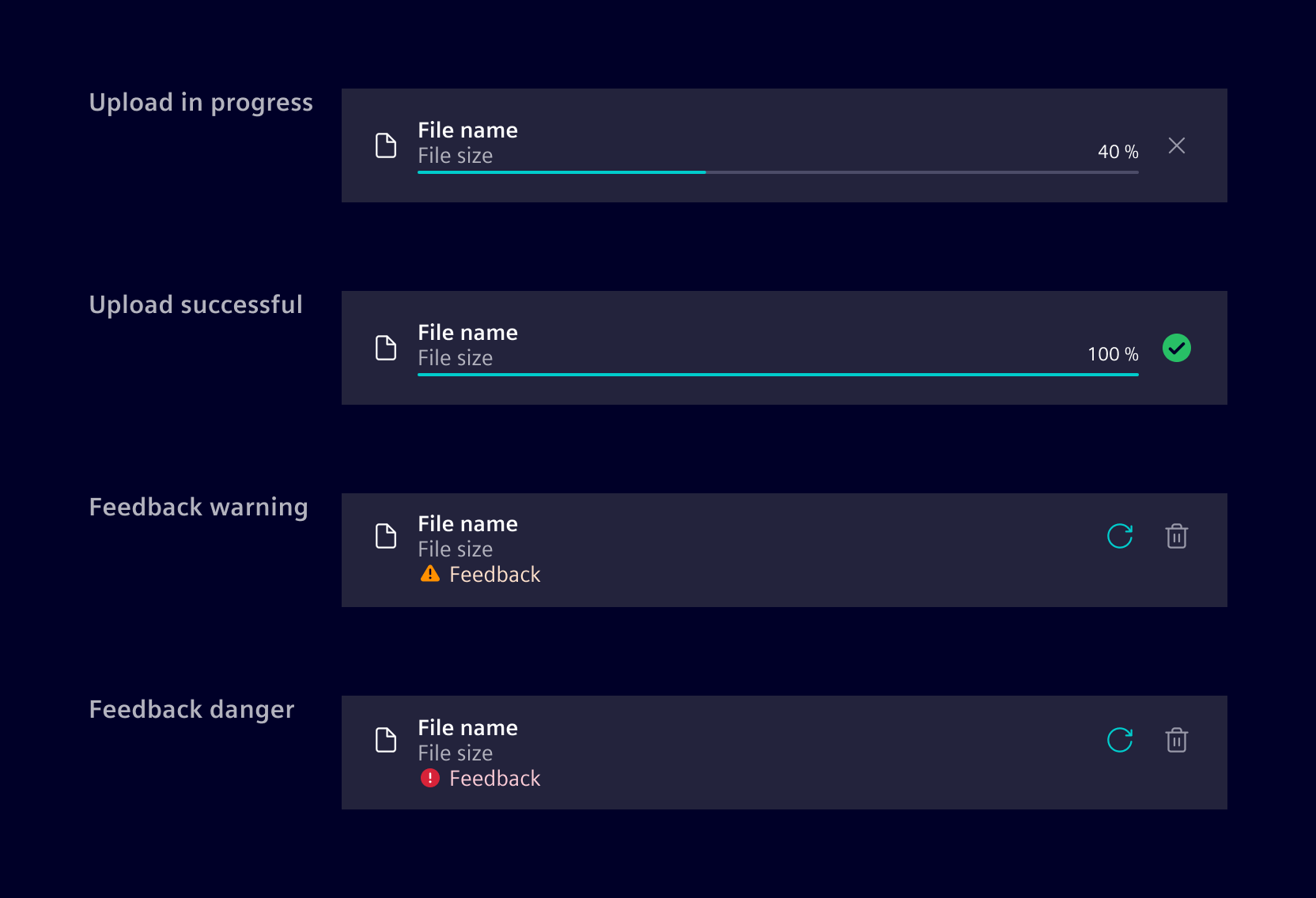1316x898 pixels.
Task: Click the trash icon in the Feedback warning row
Action: coord(1176,536)
